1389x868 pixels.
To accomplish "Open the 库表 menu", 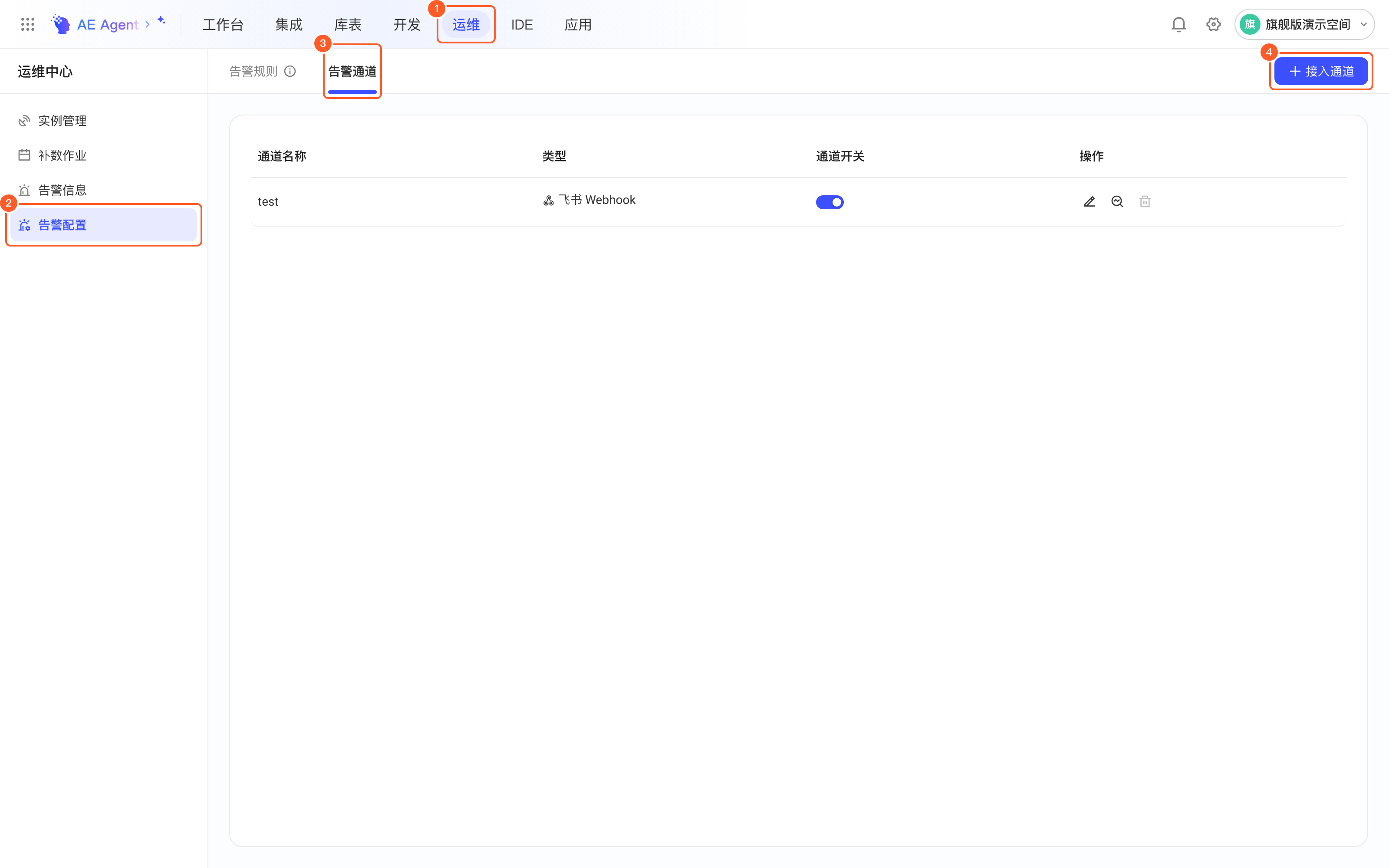I will 348,25.
